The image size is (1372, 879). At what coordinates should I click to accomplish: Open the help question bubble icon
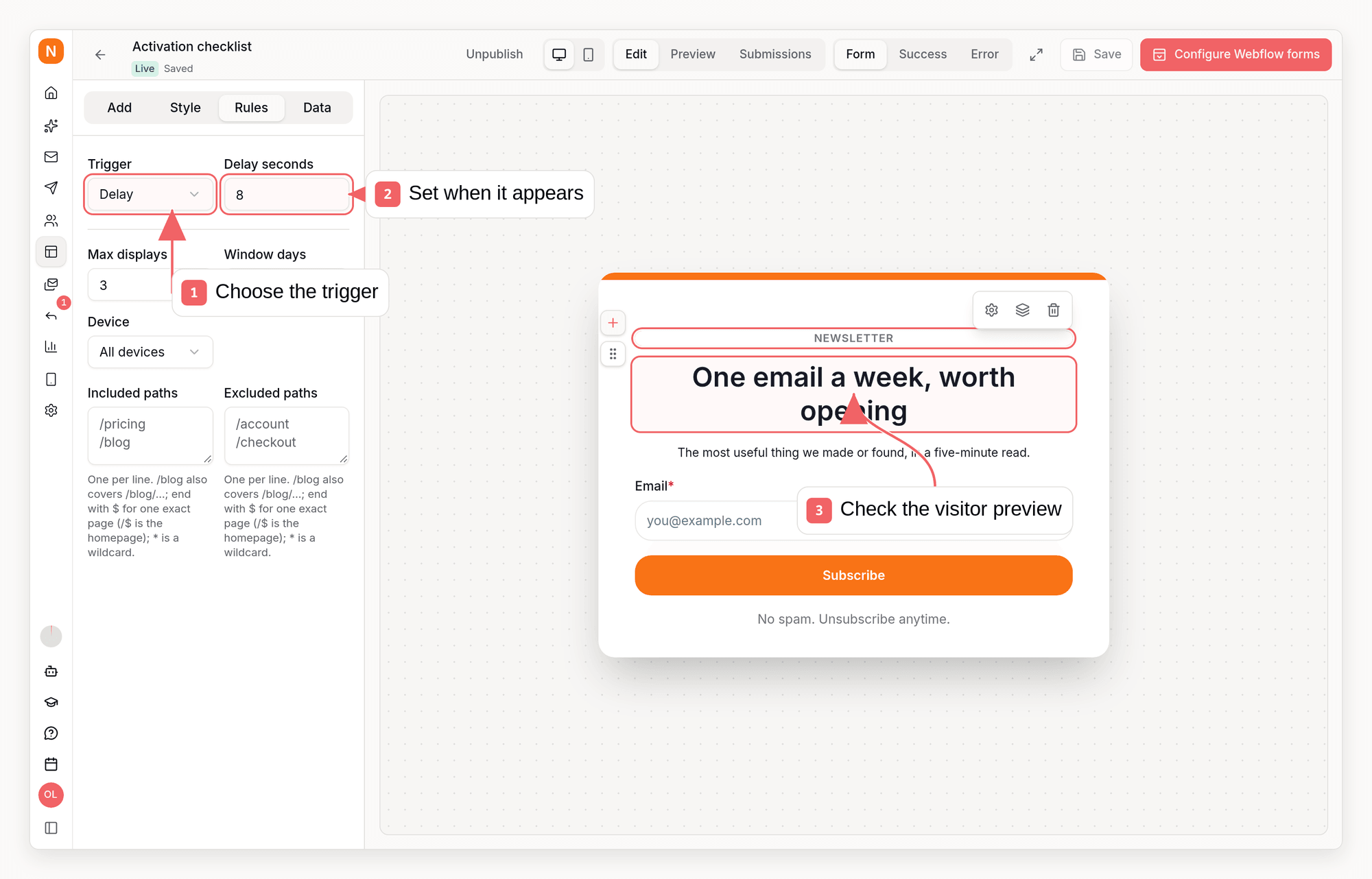(51, 733)
